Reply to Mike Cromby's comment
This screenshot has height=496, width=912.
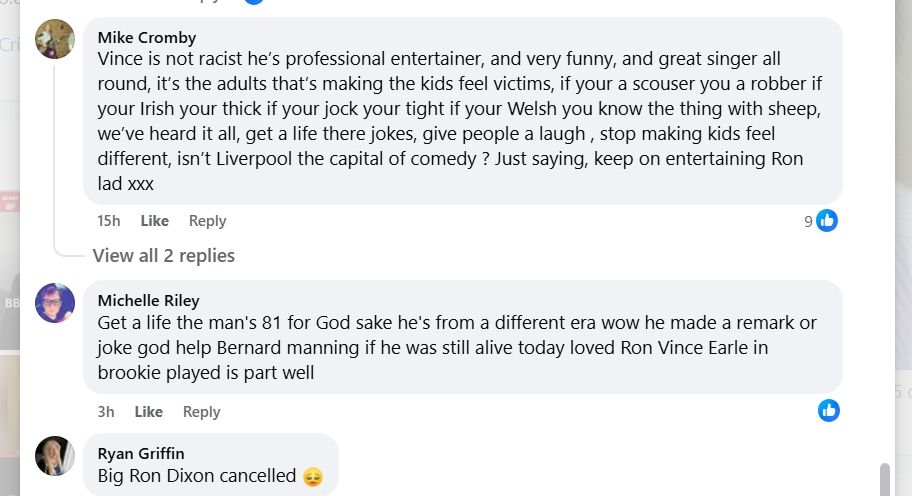(x=207, y=221)
